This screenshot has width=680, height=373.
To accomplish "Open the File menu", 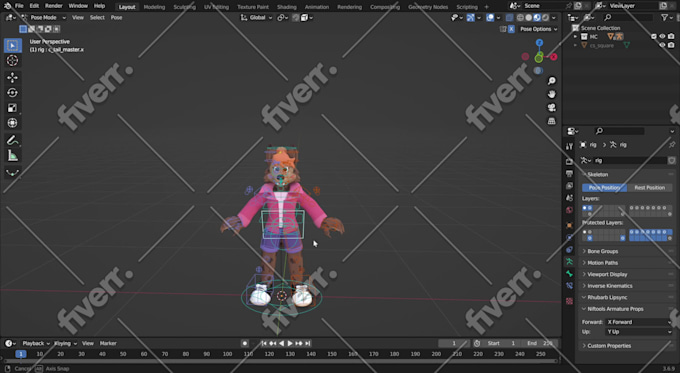I will (x=19, y=6).
